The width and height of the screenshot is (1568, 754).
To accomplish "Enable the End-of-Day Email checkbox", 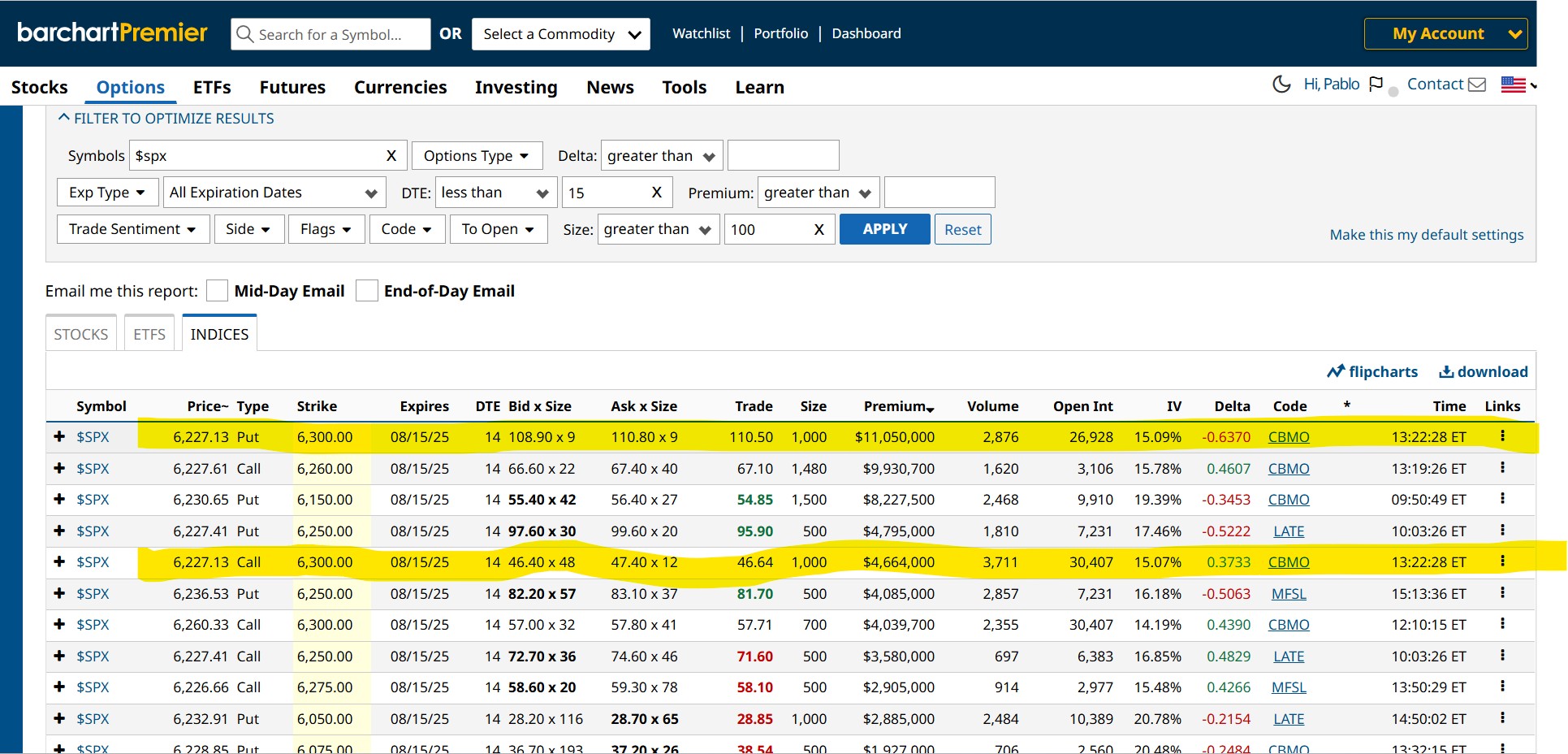I will tap(367, 291).
